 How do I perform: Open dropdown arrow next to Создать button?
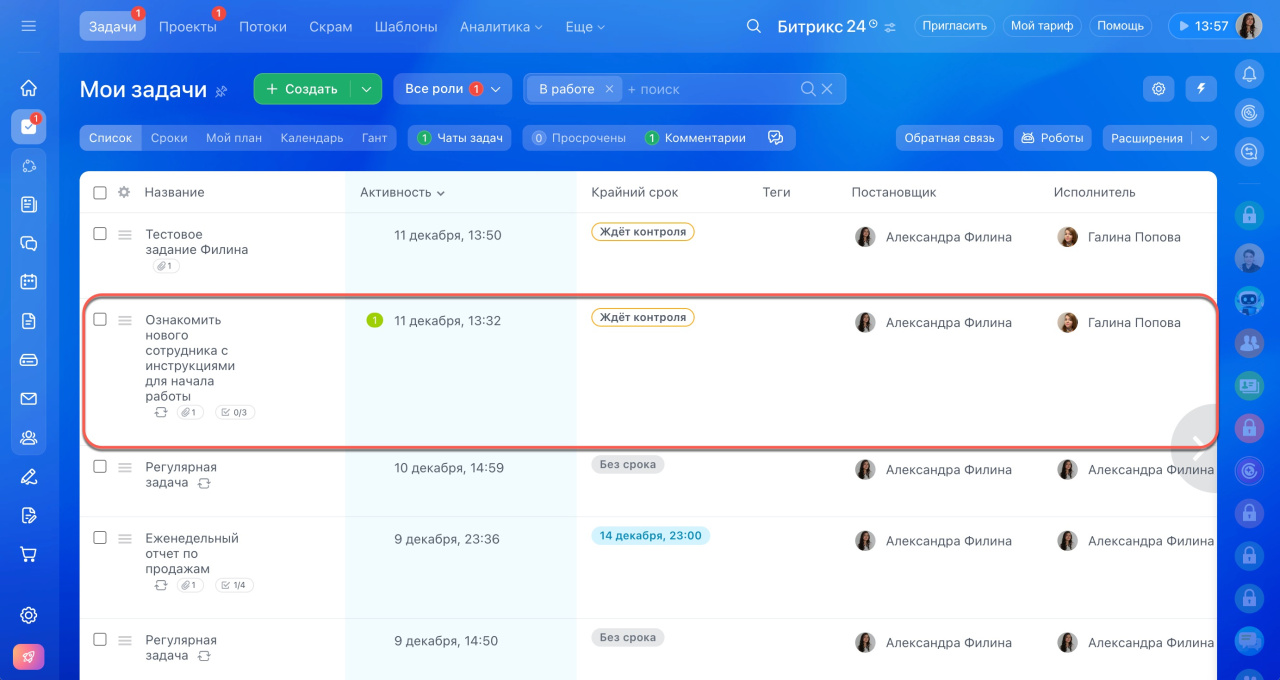(x=366, y=89)
